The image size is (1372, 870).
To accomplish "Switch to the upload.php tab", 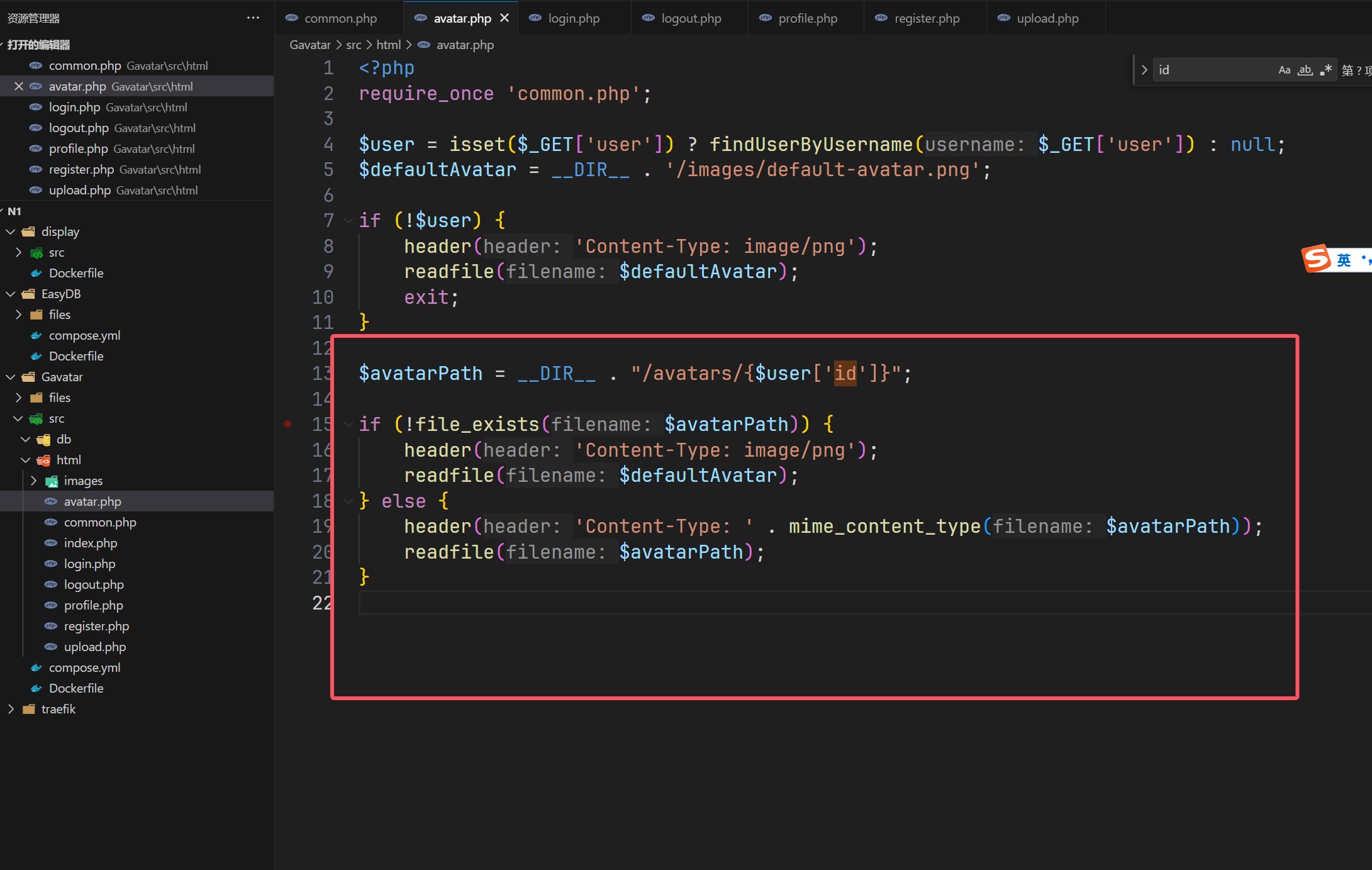I will click(x=1047, y=18).
